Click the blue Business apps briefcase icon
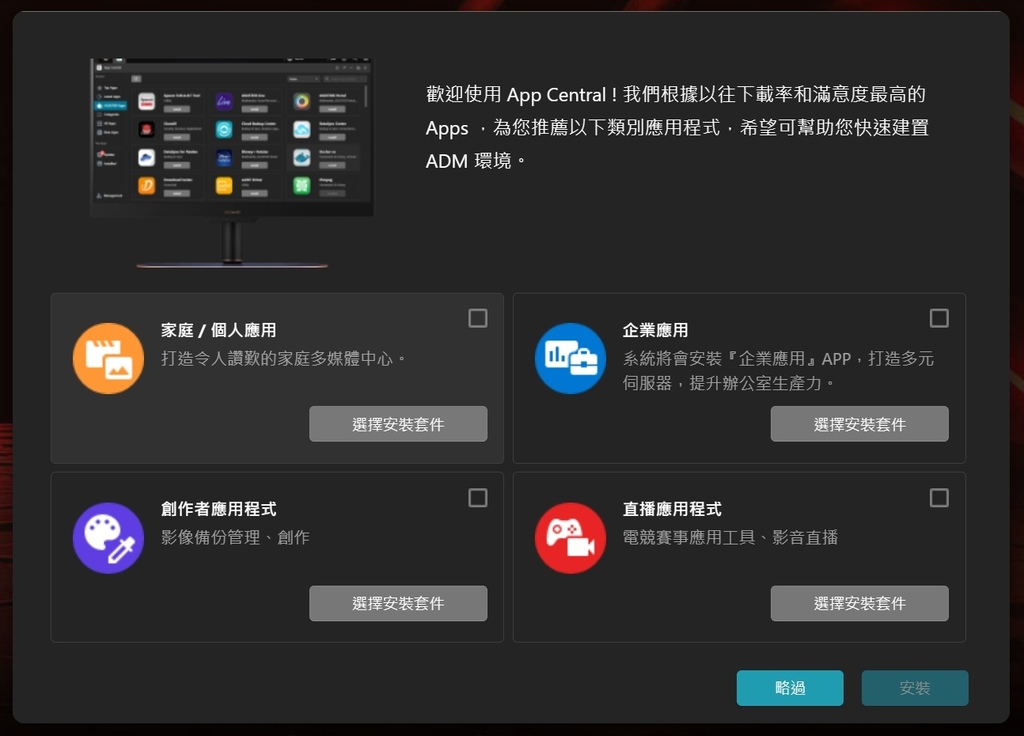The height and width of the screenshot is (736, 1024). [x=570, y=358]
